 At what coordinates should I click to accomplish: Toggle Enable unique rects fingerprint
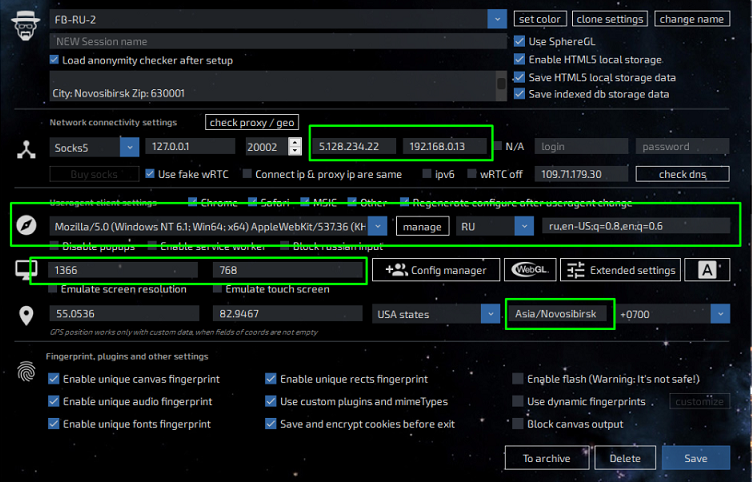271,379
